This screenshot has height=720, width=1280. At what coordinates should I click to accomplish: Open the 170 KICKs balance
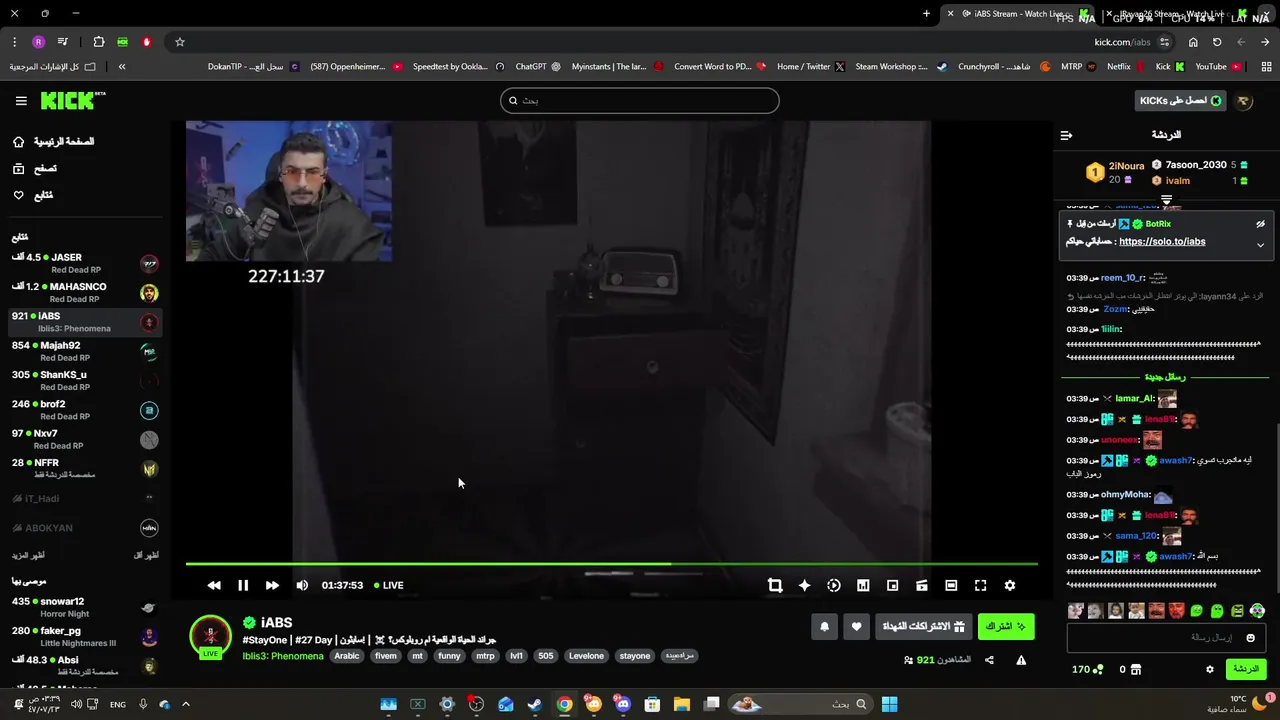[x=1088, y=670]
